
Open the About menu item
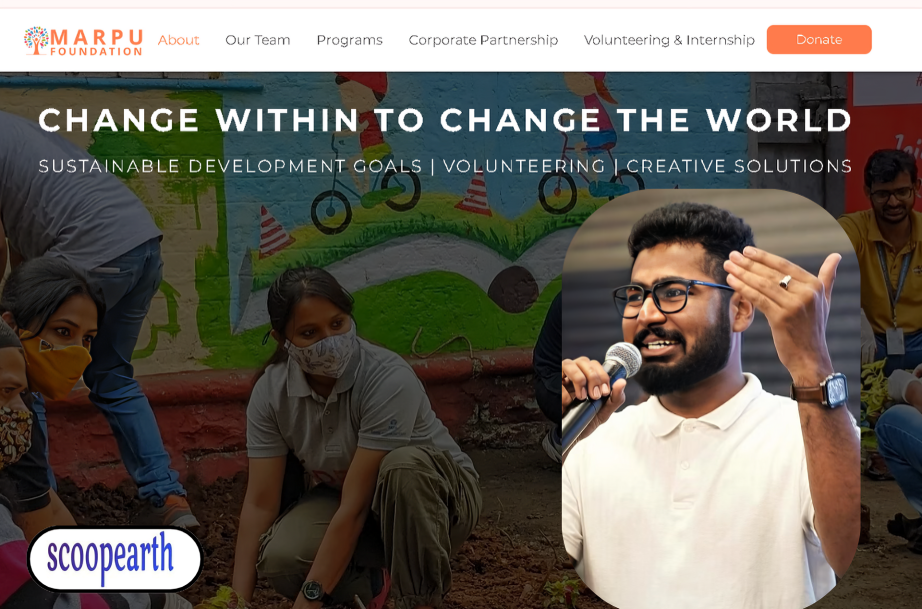pos(178,40)
